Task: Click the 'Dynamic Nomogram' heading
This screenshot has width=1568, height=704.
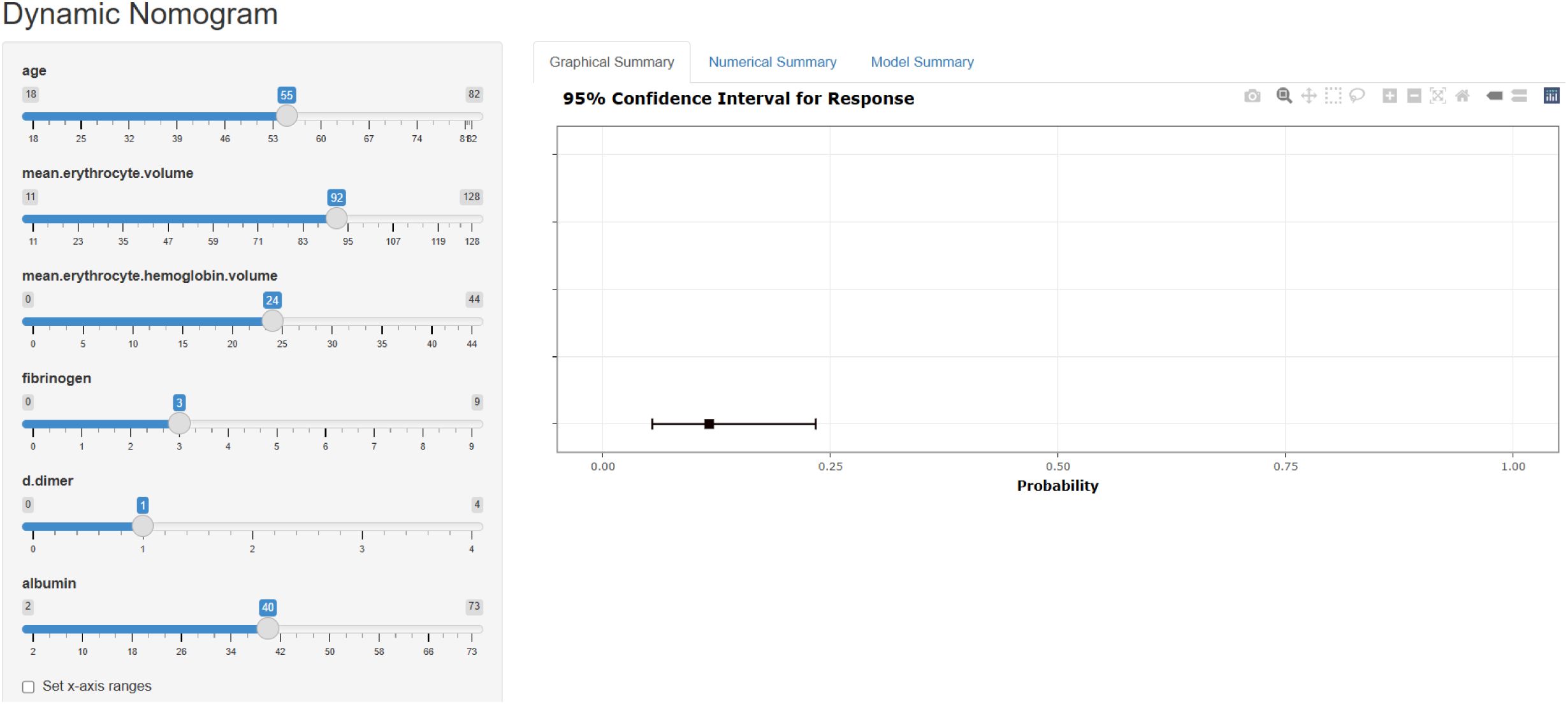Action: tap(140, 13)
